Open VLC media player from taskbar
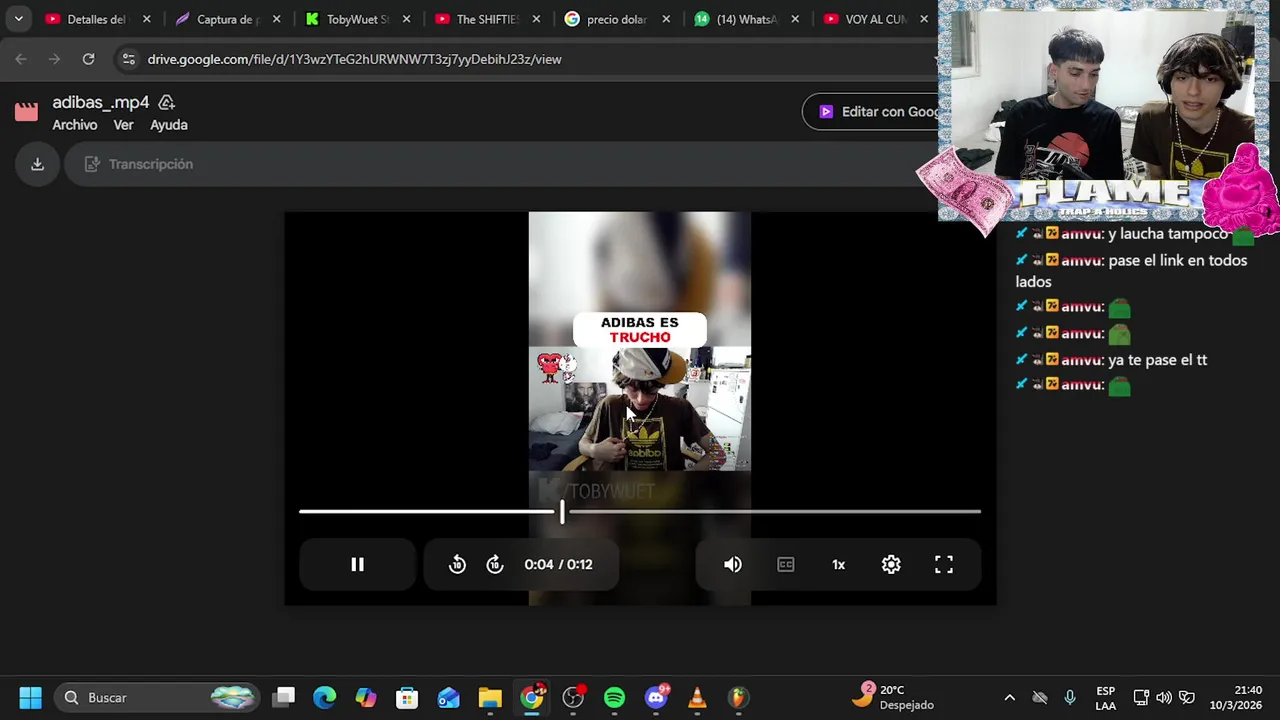The width and height of the screenshot is (1280, 720). [x=697, y=697]
